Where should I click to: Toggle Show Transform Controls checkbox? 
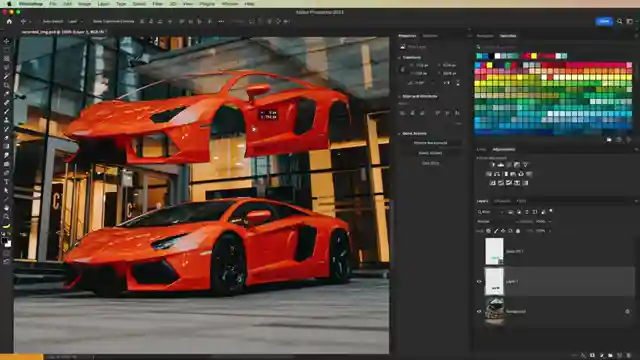[x=90, y=21]
